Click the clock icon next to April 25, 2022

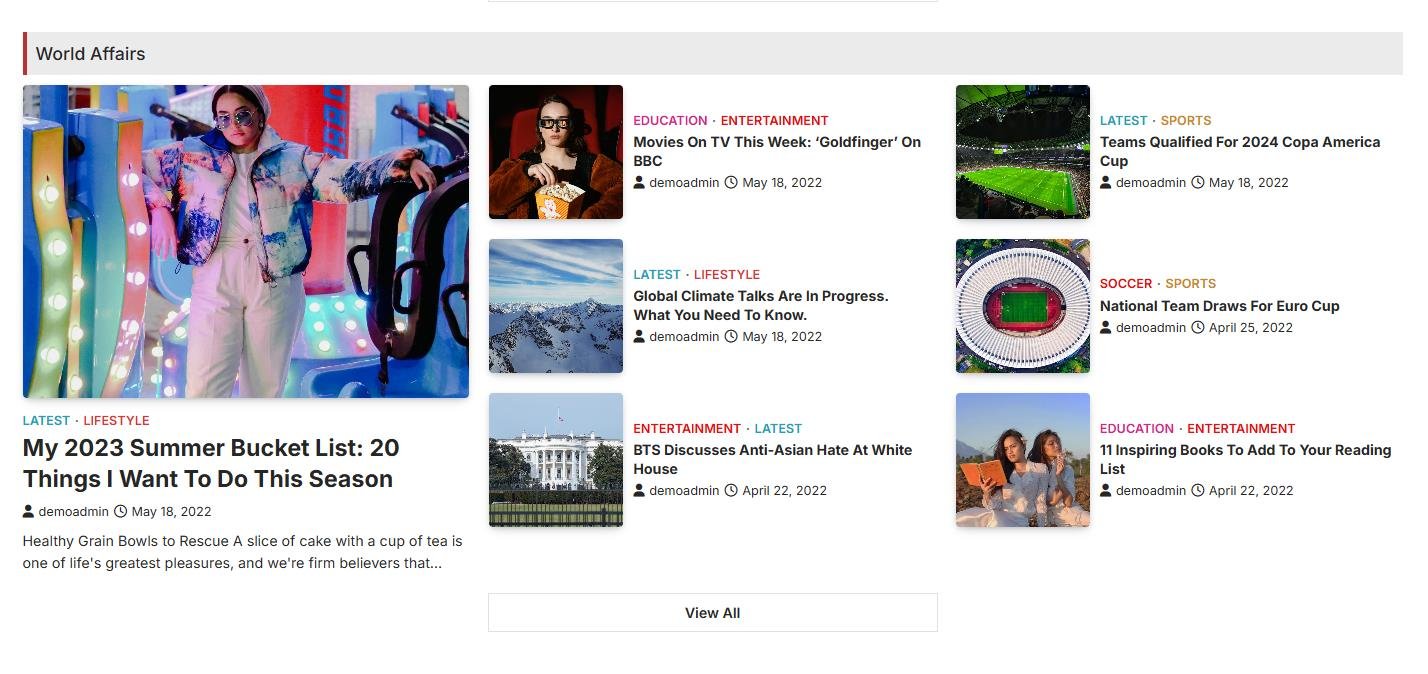[1198, 327]
